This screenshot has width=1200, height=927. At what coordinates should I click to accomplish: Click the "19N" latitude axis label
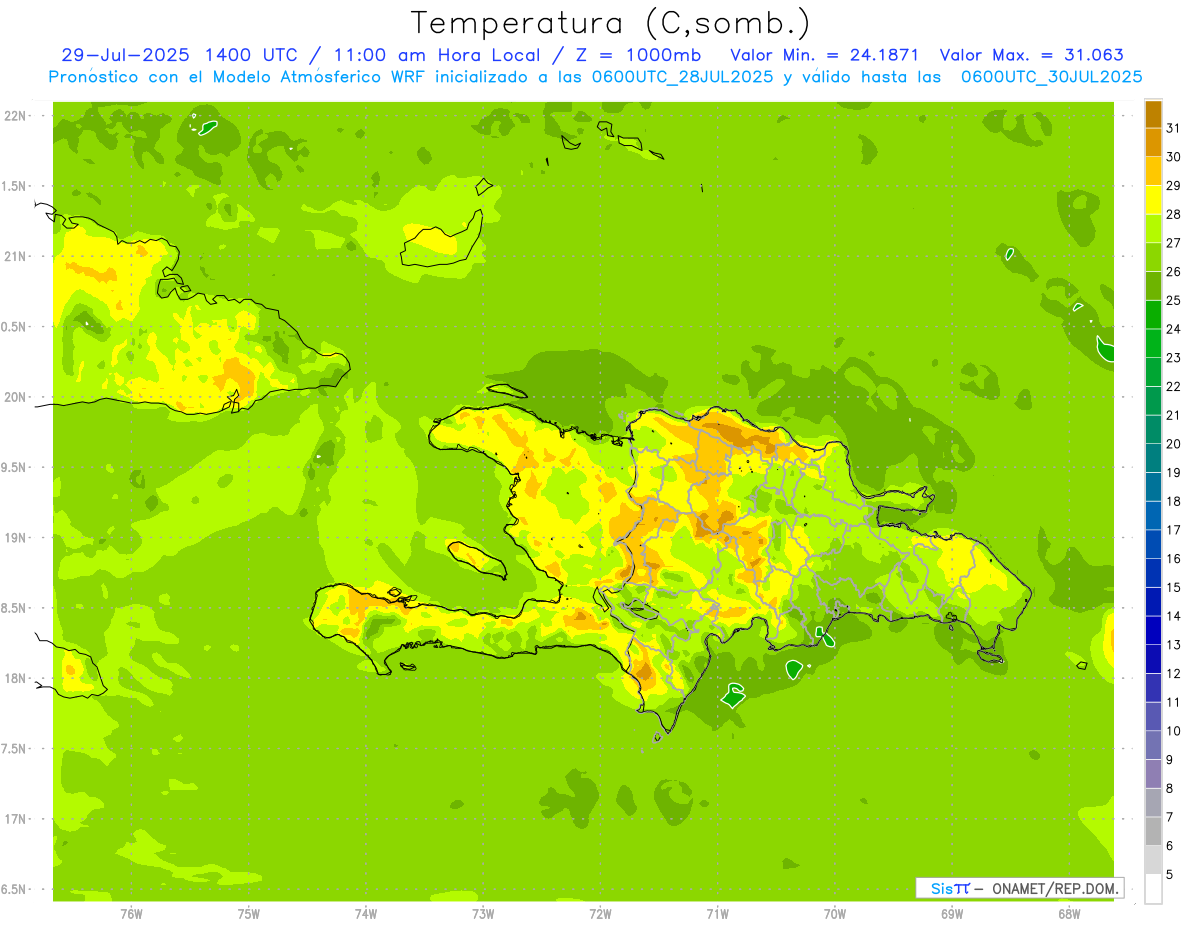(x=14, y=538)
